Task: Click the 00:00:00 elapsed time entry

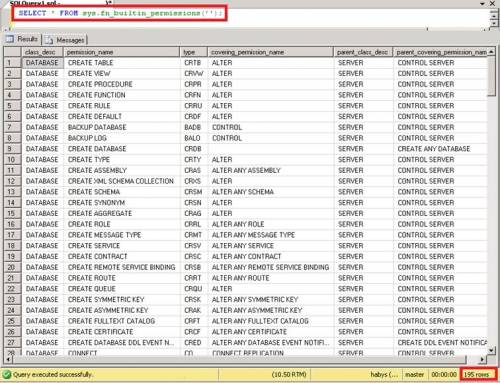Action: point(444,375)
